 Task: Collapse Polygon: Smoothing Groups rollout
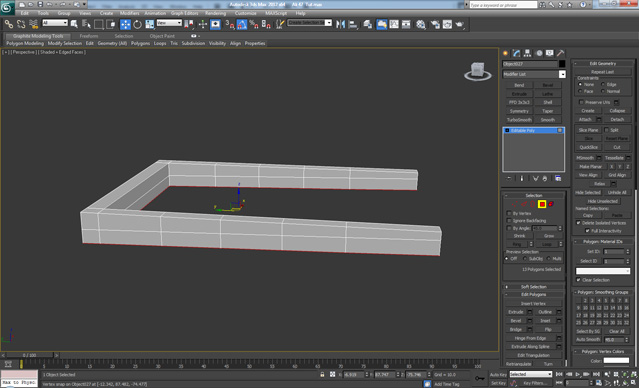(602, 292)
